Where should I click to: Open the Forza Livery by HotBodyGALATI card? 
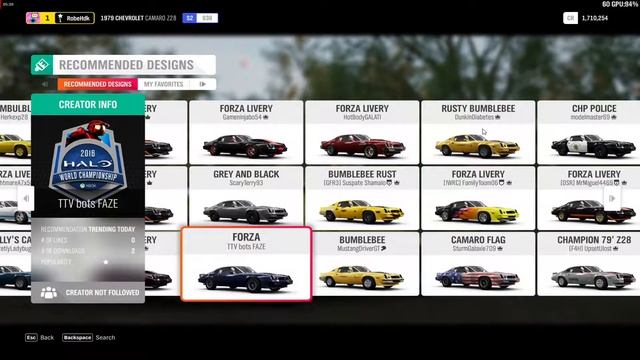[362, 132]
